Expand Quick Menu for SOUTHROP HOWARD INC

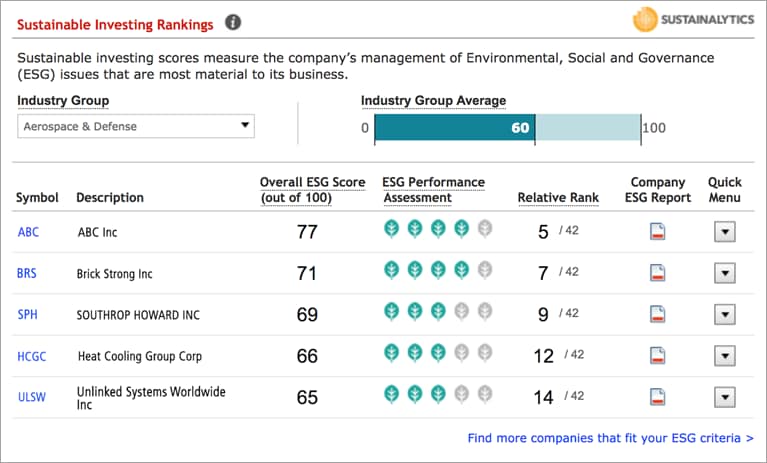[x=725, y=314]
